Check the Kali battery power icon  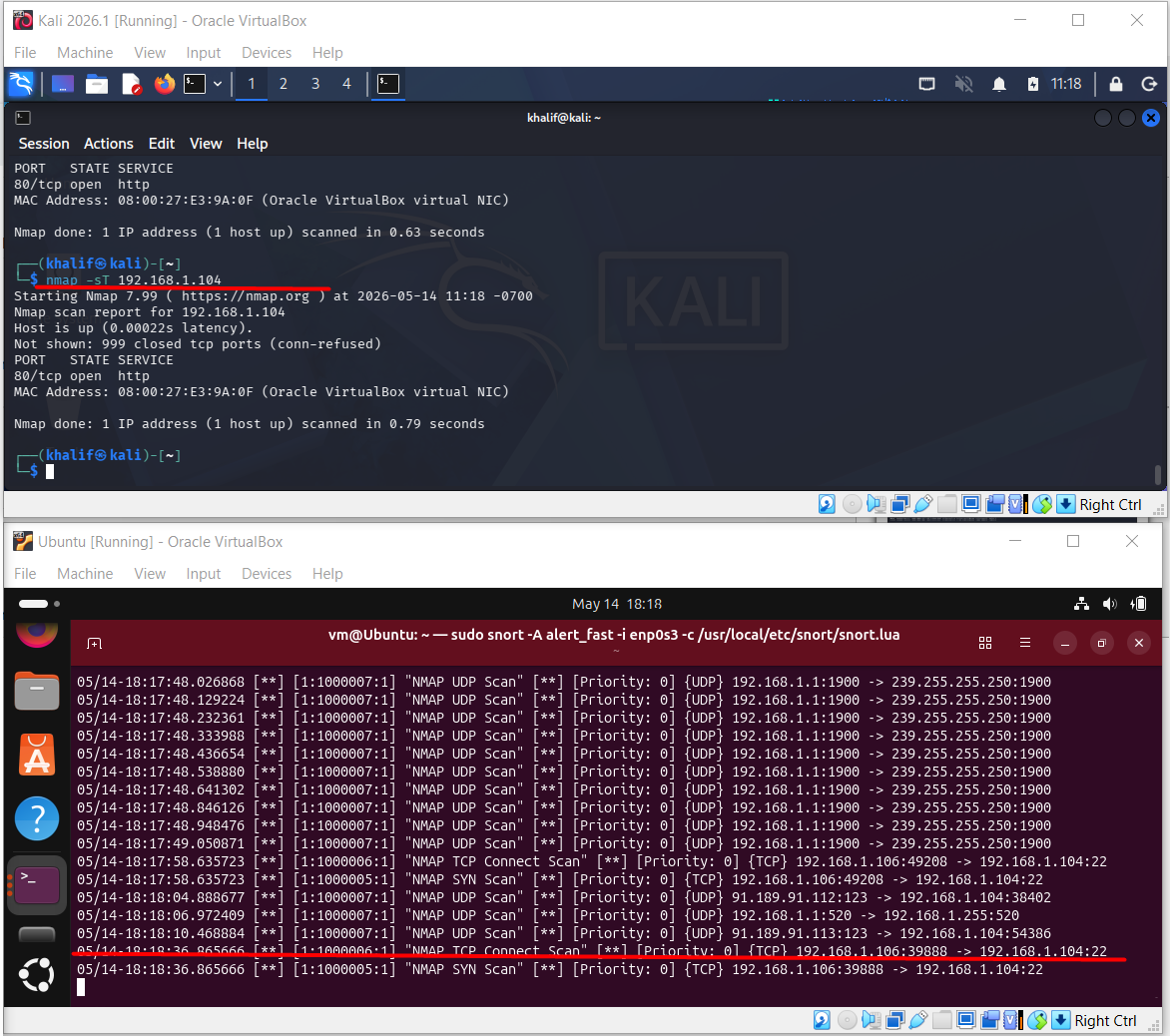[x=1032, y=84]
